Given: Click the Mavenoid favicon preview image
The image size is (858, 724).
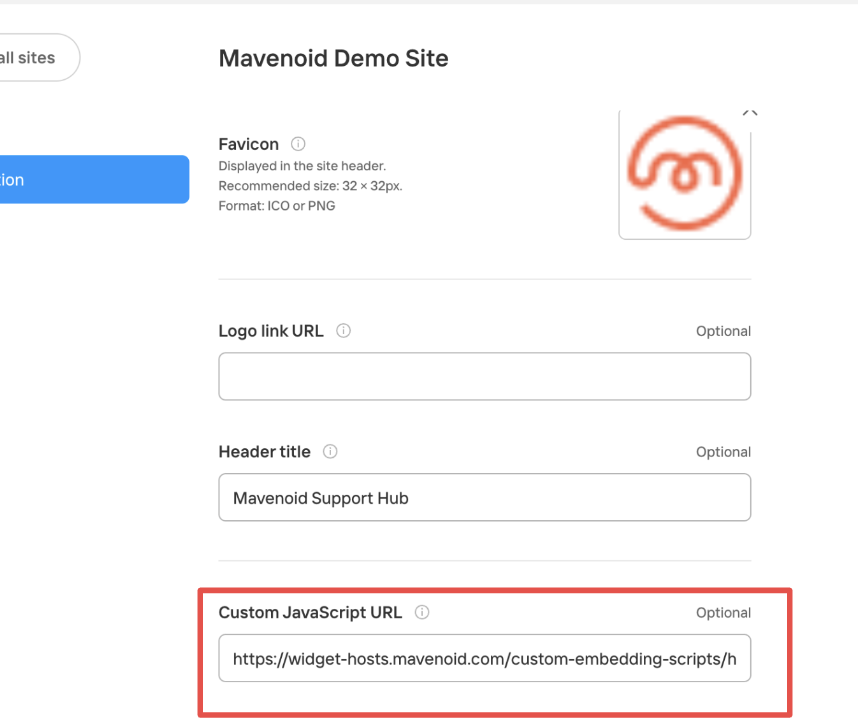Looking at the screenshot, I should pos(685,174).
